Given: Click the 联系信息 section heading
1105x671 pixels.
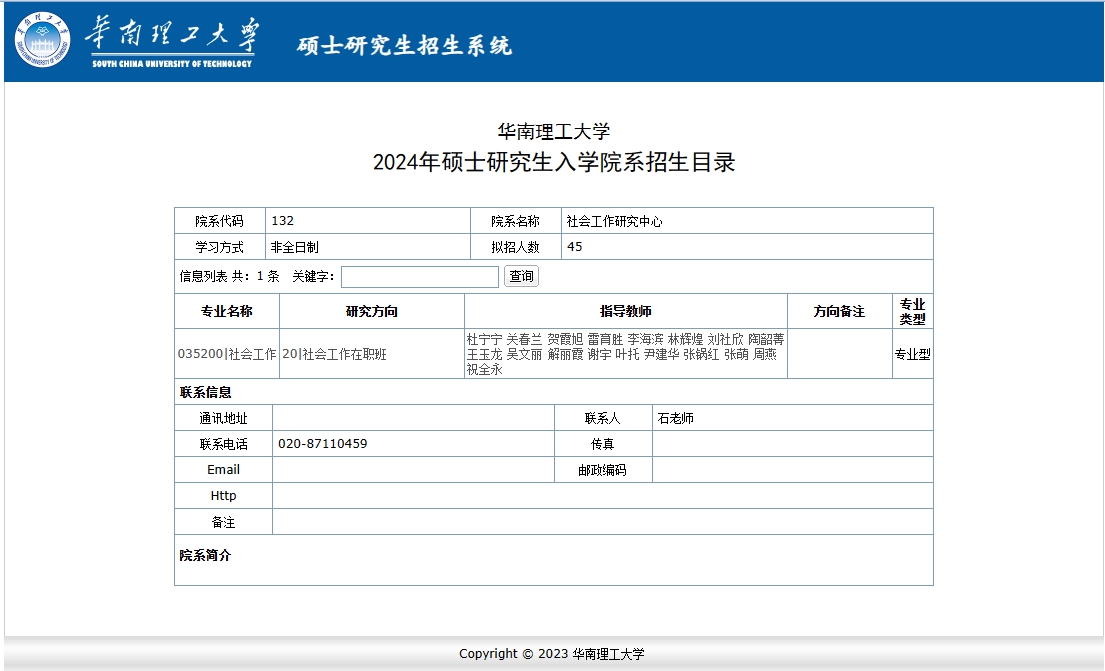Looking at the screenshot, I should click(x=206, y=392).
